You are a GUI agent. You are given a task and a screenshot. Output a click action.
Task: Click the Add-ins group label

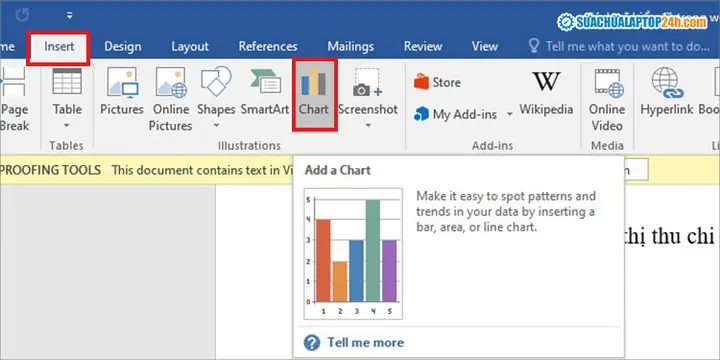492,146
